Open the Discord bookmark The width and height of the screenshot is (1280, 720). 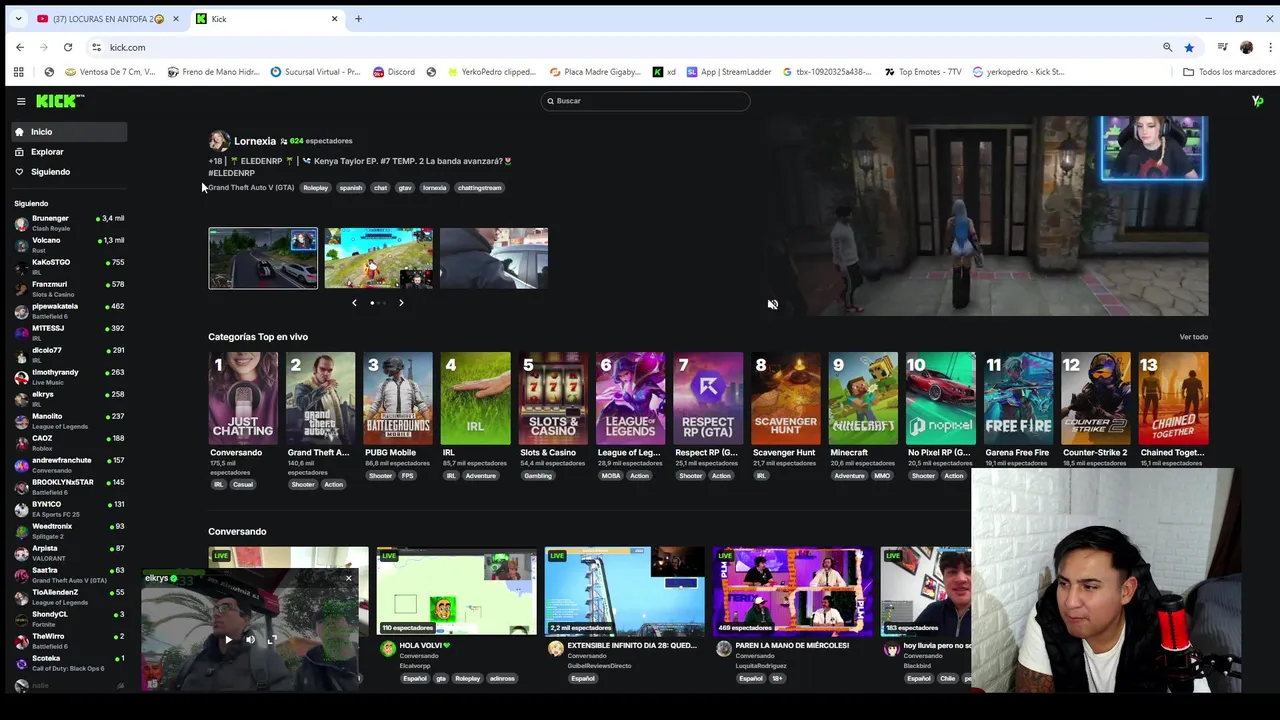click(x=394, y=72)
